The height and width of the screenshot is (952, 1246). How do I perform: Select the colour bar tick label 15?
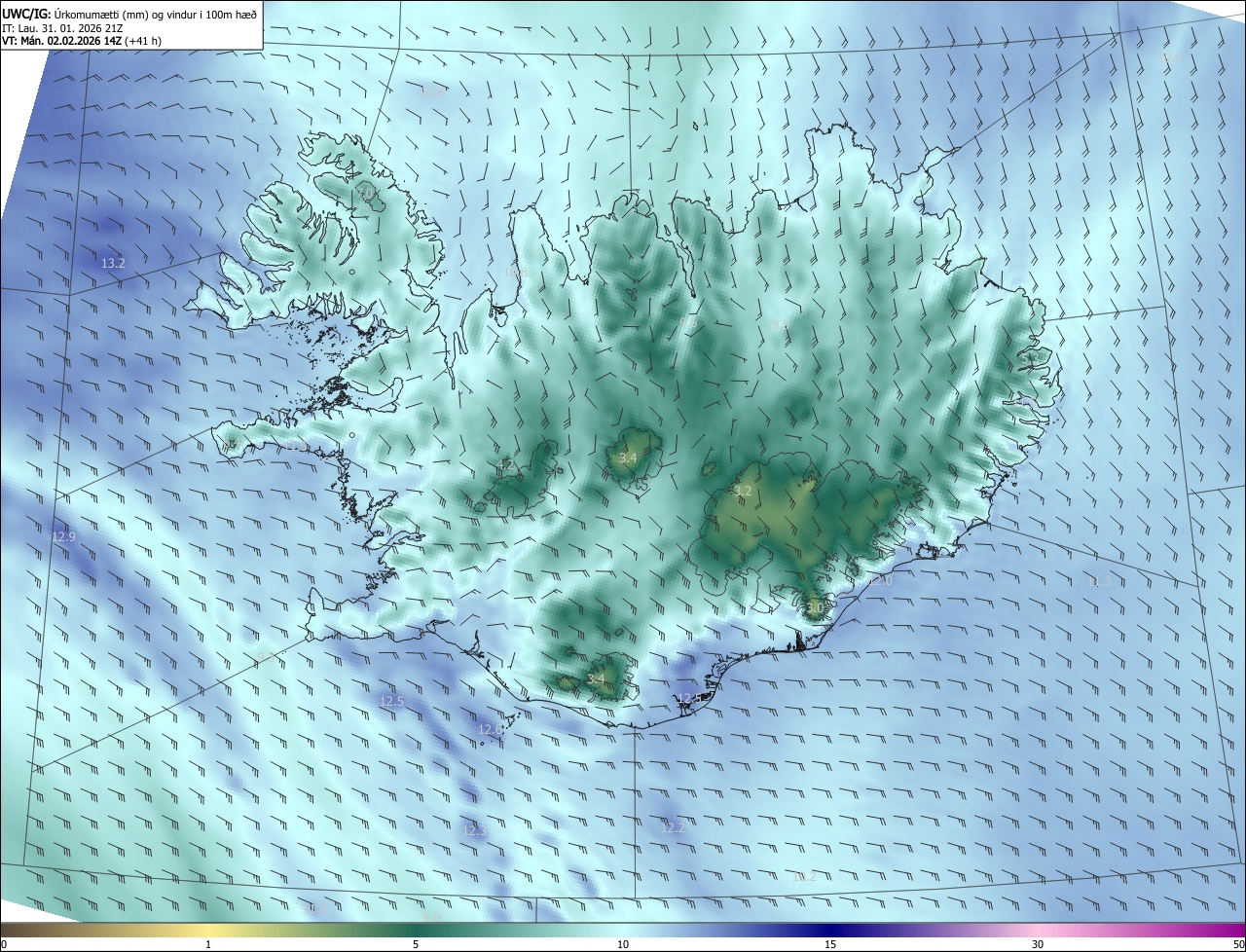click(830, 945)
